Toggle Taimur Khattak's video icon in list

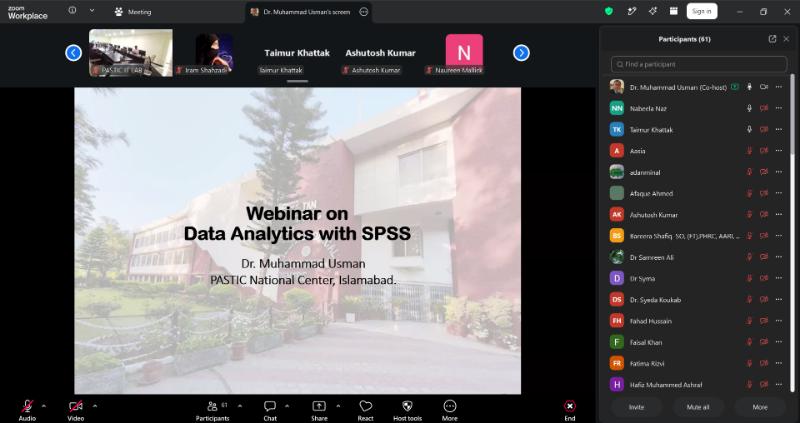point(764,130)
